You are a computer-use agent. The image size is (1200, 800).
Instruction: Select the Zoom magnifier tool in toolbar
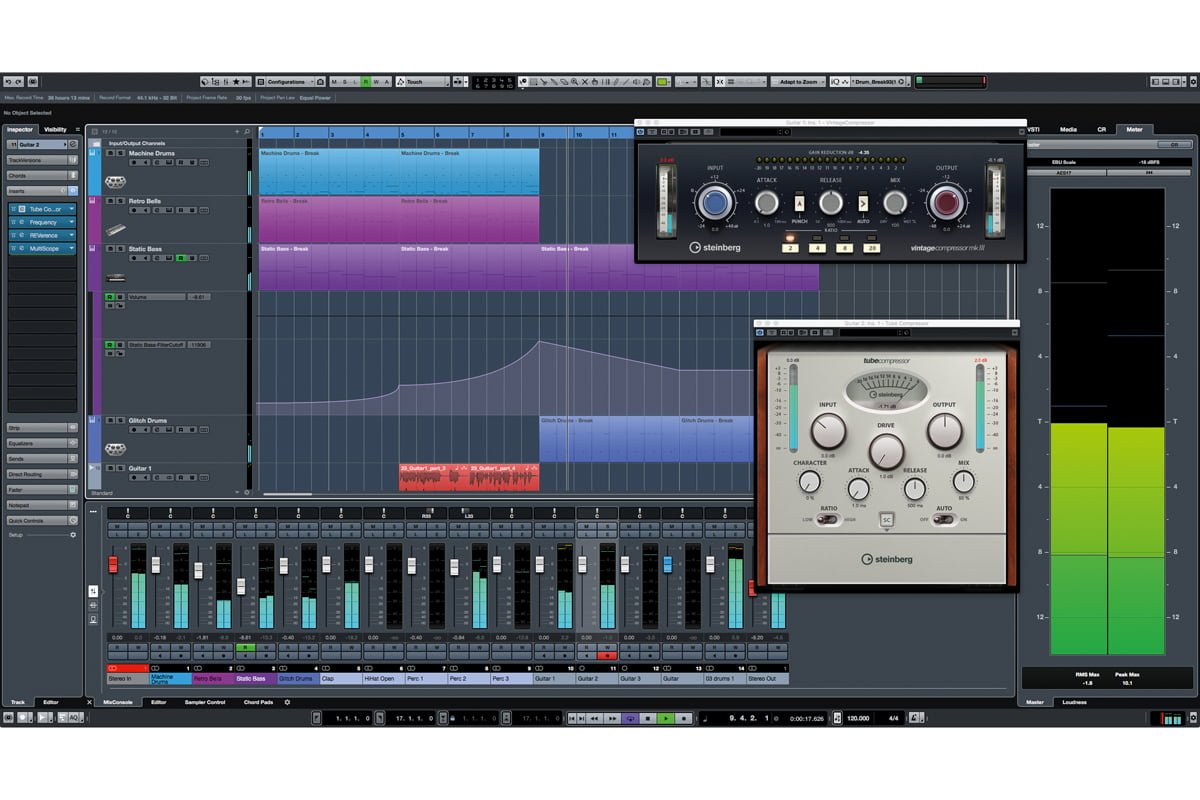pyautogui.click(x=574, y=81)
